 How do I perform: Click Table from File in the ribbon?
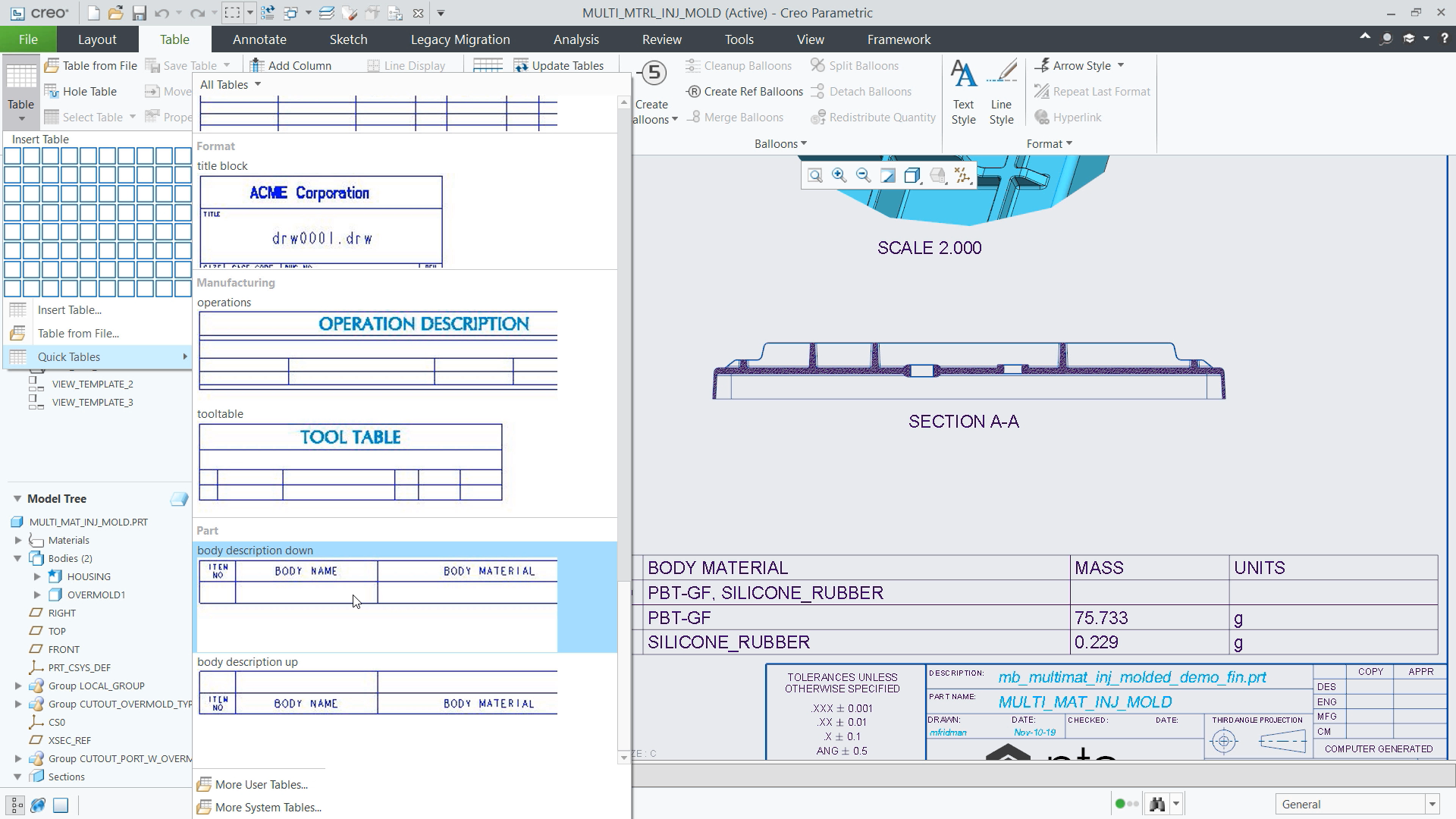tap(91, 65)
